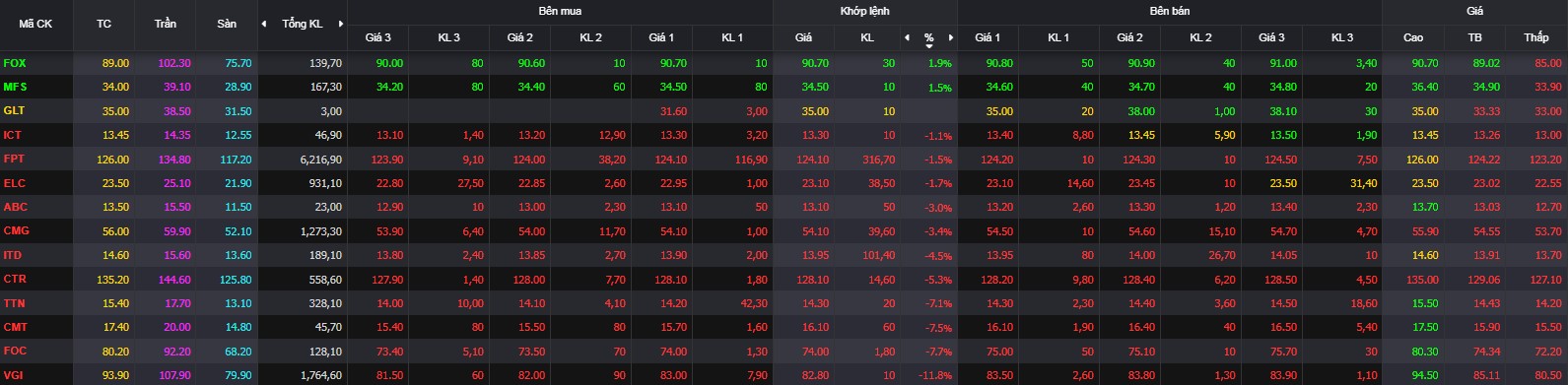The width and height of the screenshot is (1568, 385).
Task: Open the CTR ticker
Action: (15, 279)
